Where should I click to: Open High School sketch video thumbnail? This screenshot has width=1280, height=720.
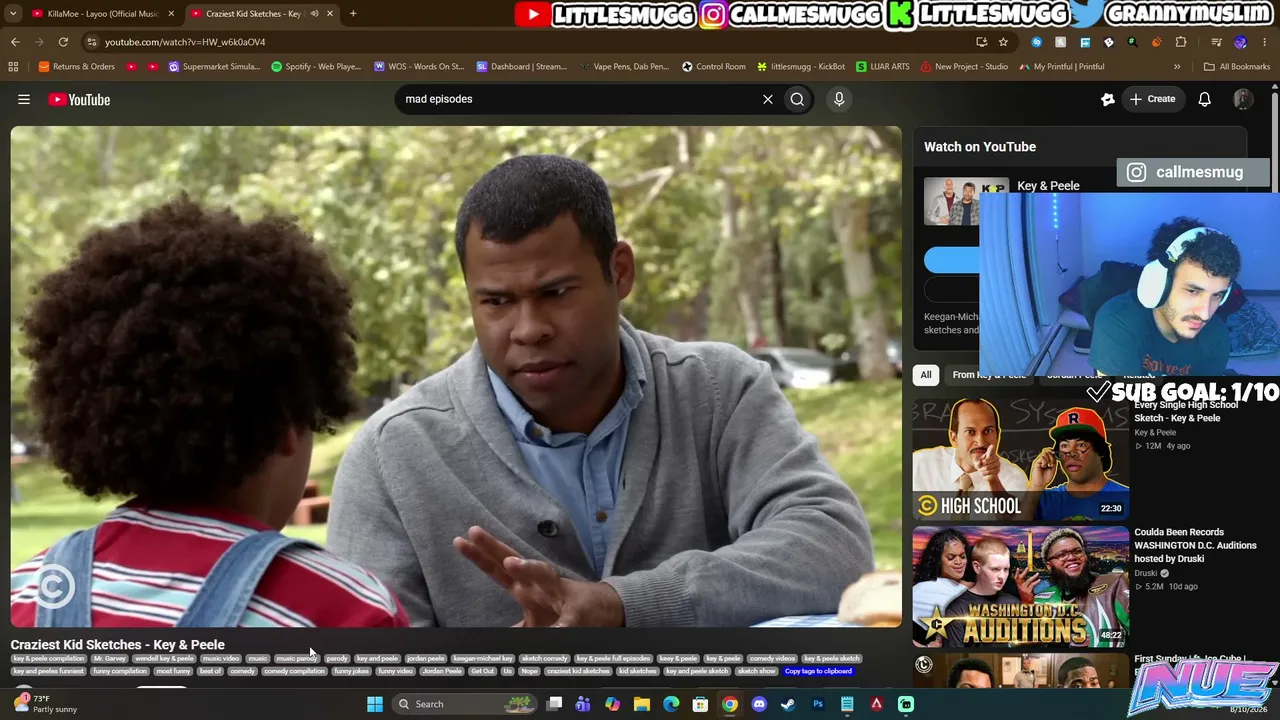point(1021,459)
